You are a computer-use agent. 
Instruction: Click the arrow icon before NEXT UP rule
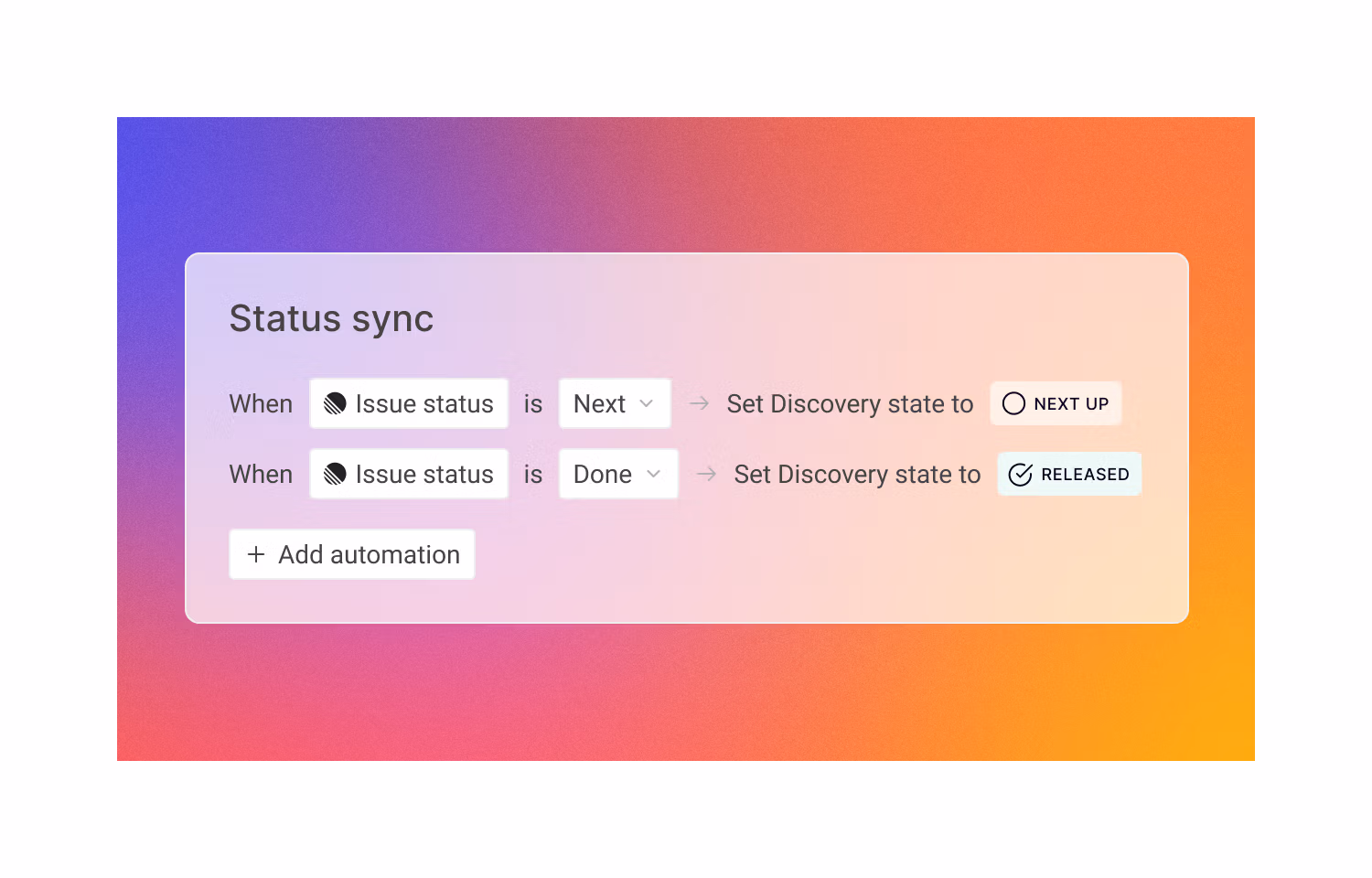click(x=700, y=403)
